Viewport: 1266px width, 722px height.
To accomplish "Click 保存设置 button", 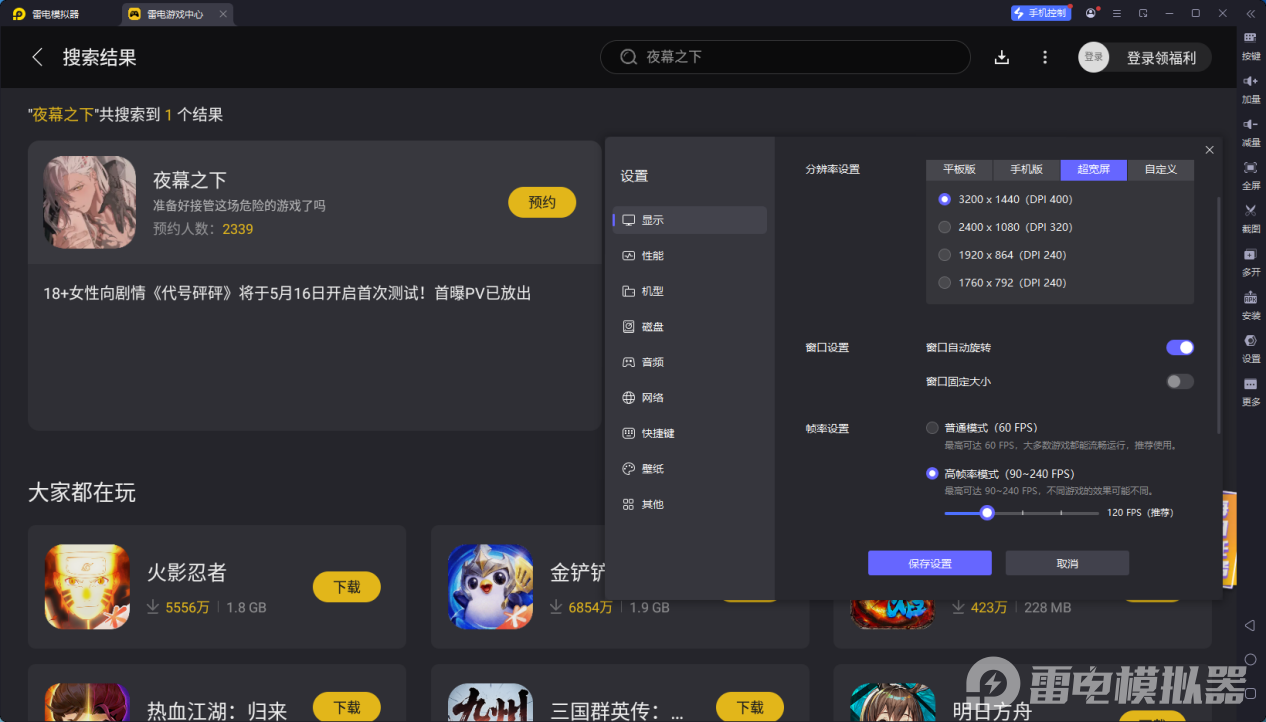I will pyautogui.click(x=929, y=563).
